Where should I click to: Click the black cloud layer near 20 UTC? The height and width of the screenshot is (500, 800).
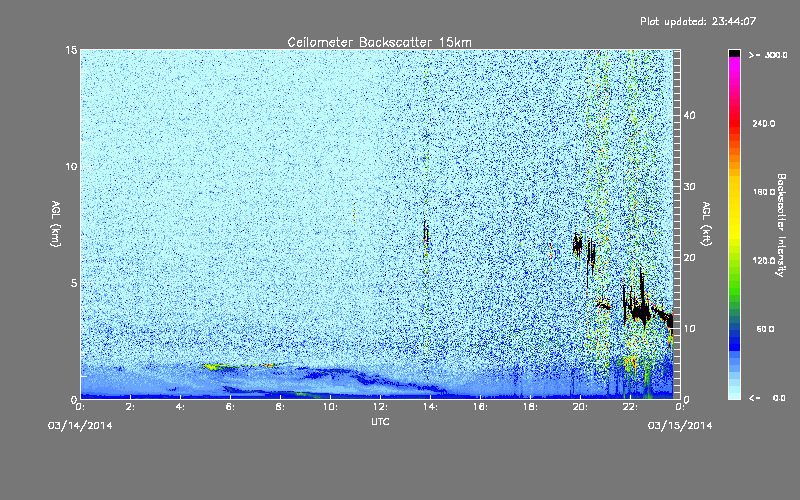[577, 244]
